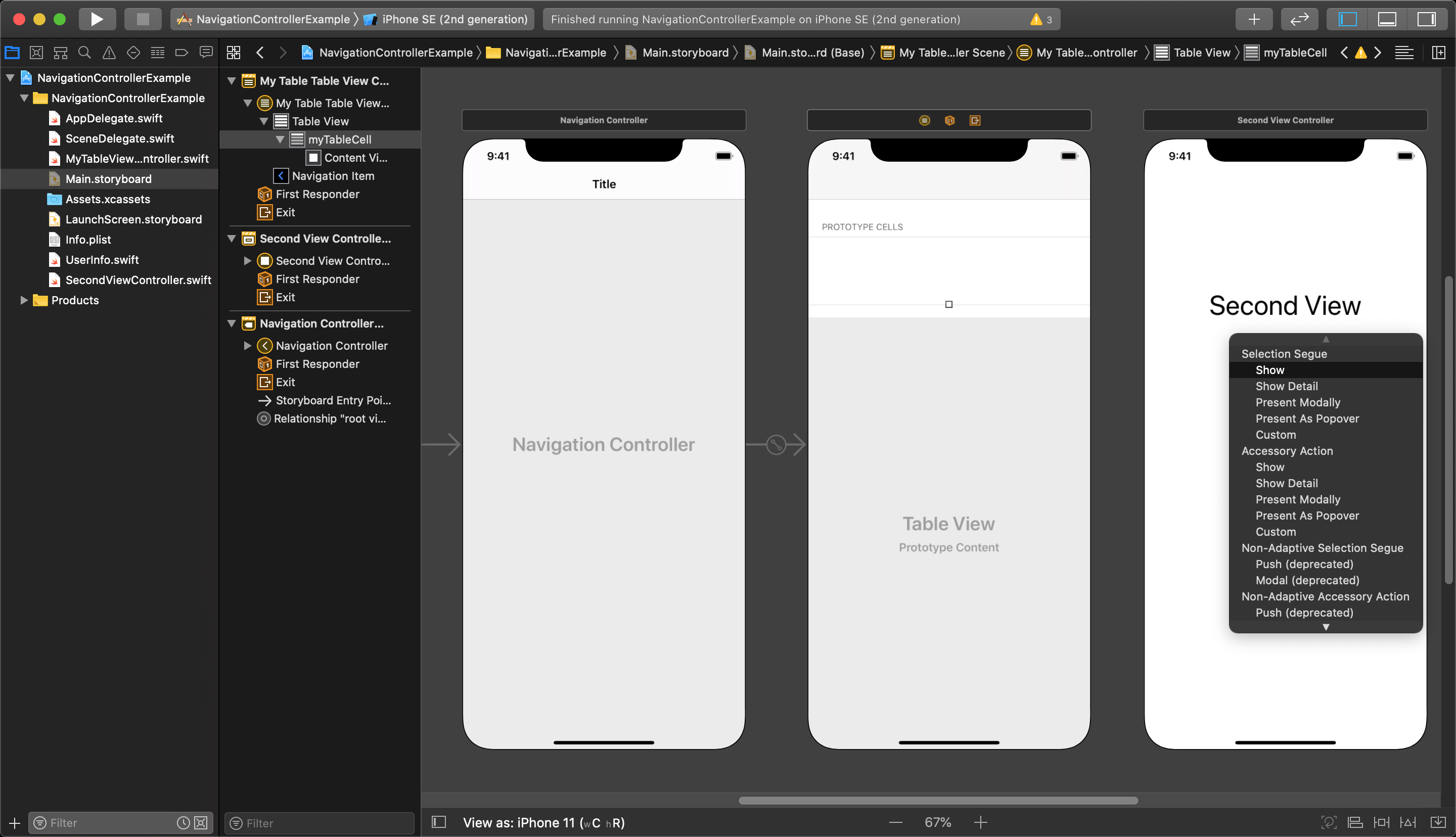
Task: Collapse the Table View outline node
Action: tap(264, 121)
